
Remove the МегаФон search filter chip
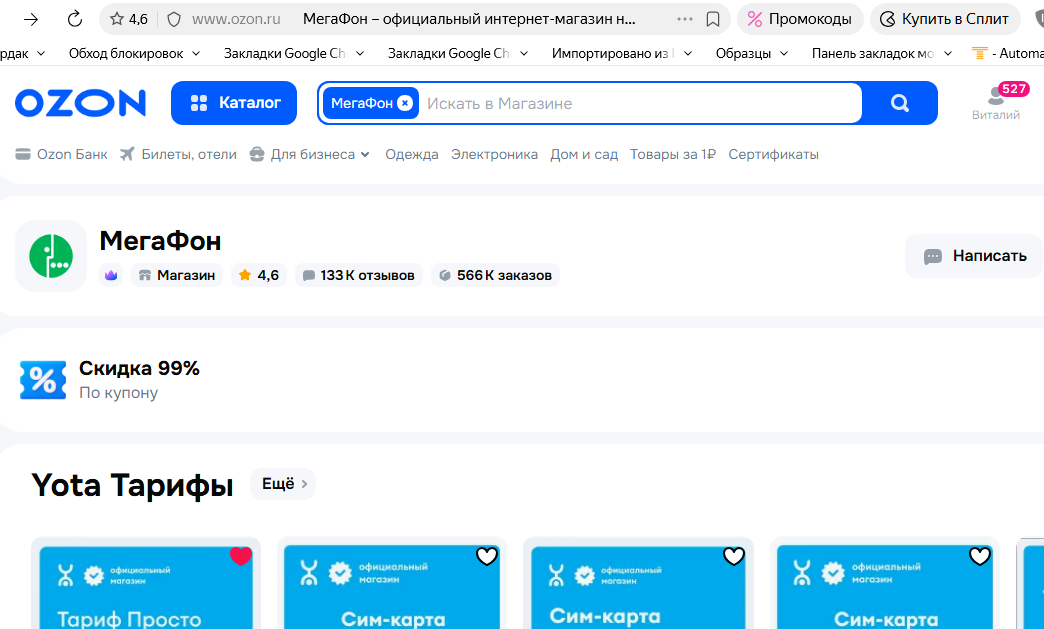[405, 103]
